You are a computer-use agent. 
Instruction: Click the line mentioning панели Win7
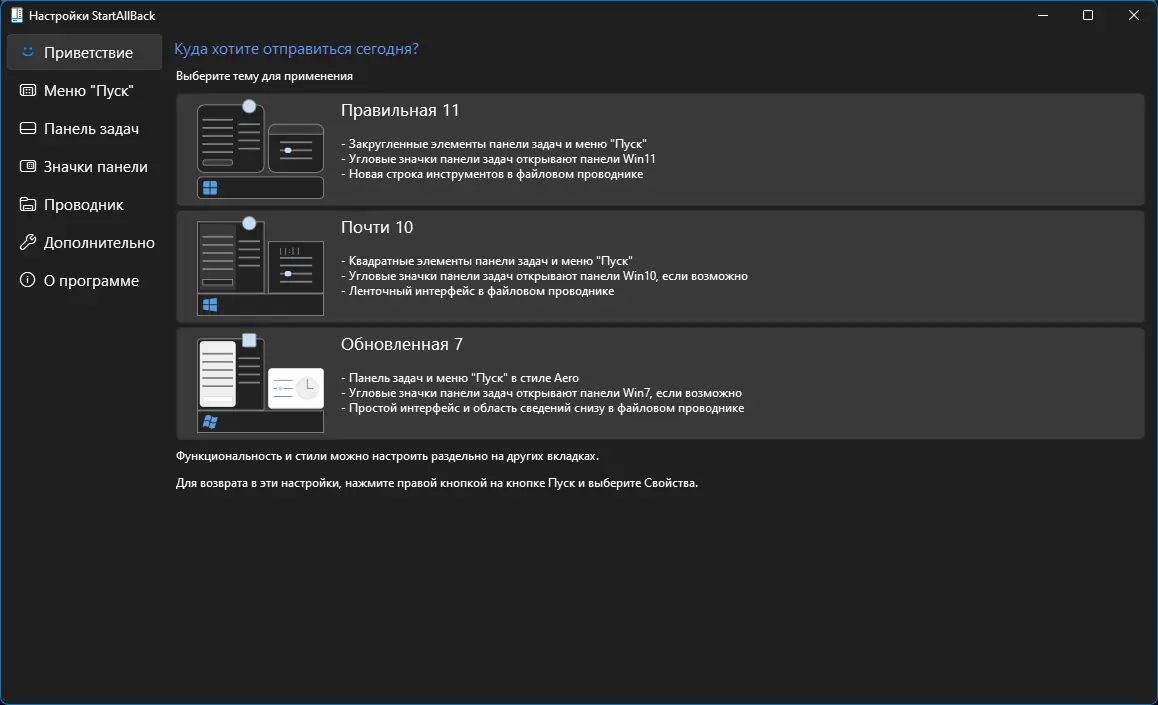pyautogui.click(x=541, y=393)
